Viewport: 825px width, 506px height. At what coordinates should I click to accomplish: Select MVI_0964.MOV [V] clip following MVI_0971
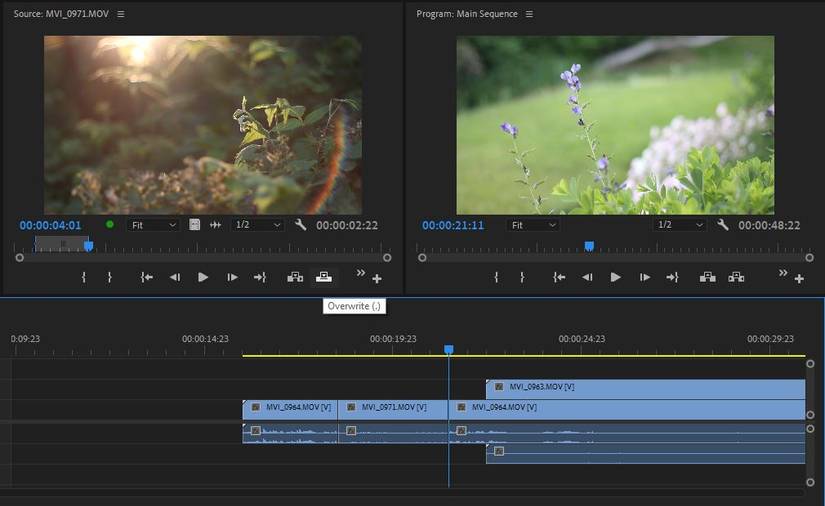[x=627, y=410]
